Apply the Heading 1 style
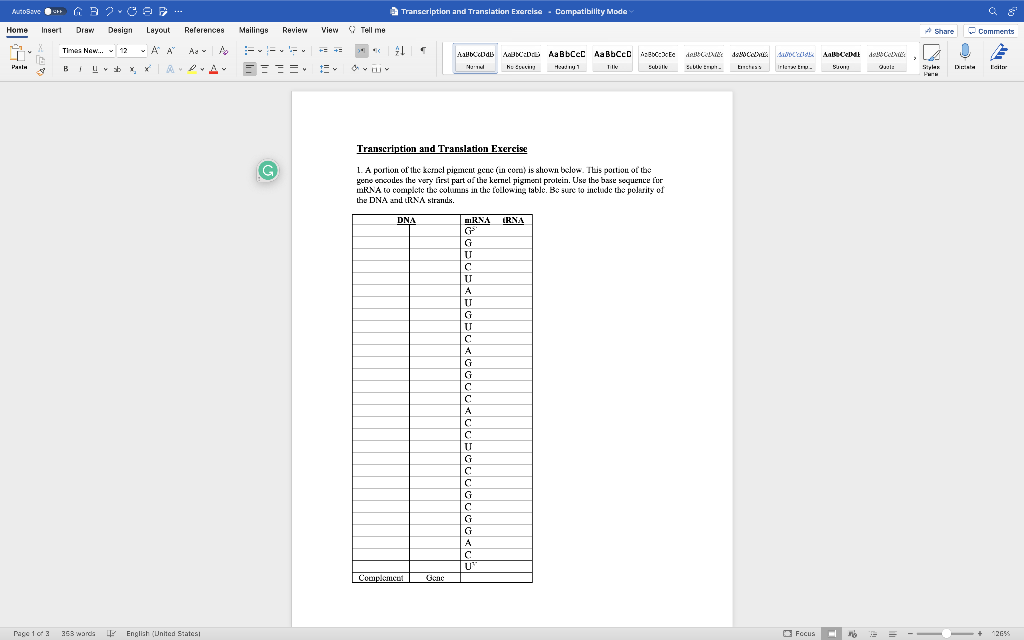 point(567,59)
